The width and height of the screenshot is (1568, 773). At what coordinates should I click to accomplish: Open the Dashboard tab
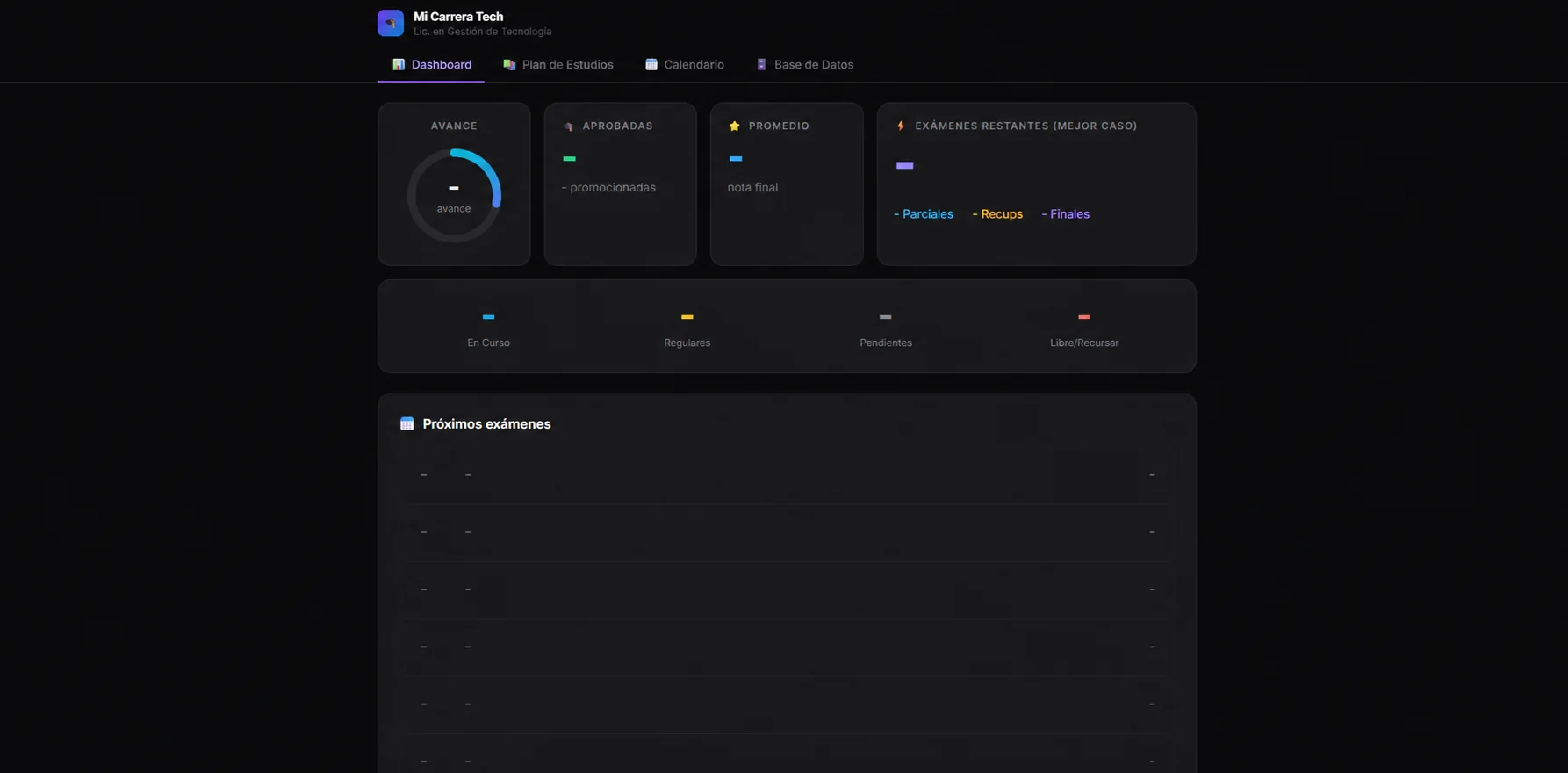click(x=431, y=65)
